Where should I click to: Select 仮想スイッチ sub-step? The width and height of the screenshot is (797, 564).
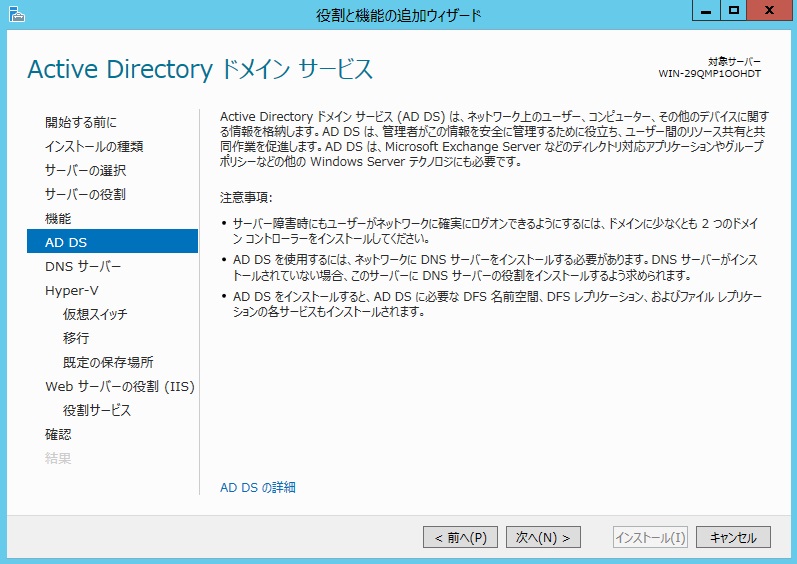click(95, 314)
